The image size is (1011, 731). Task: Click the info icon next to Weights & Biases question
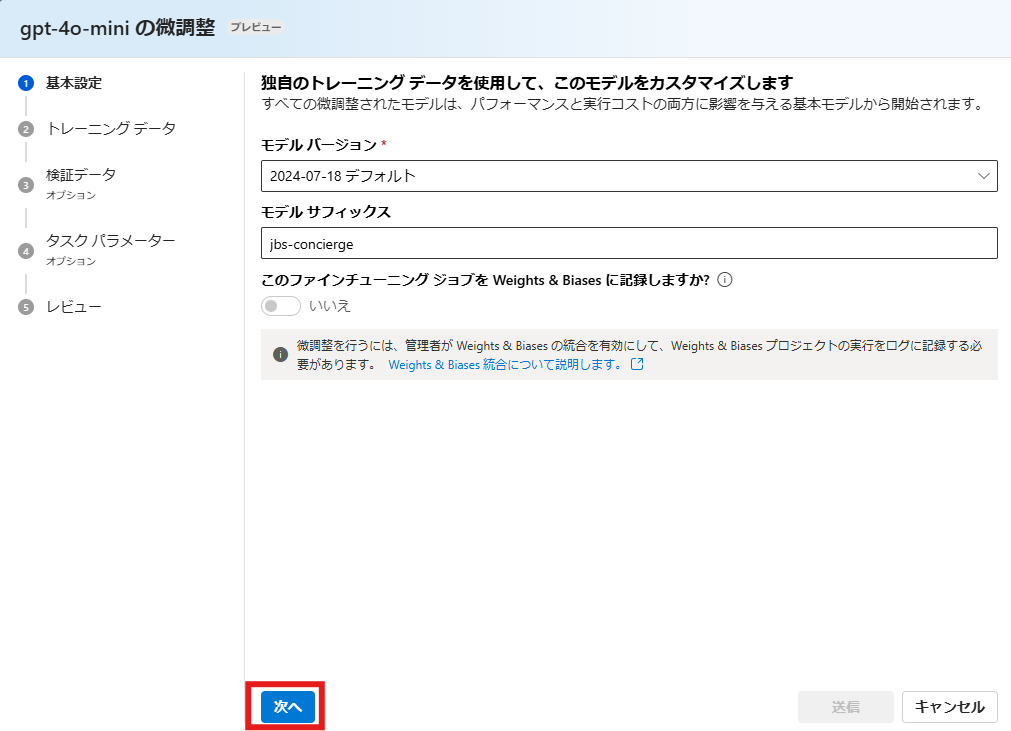[x=725, y=280]
